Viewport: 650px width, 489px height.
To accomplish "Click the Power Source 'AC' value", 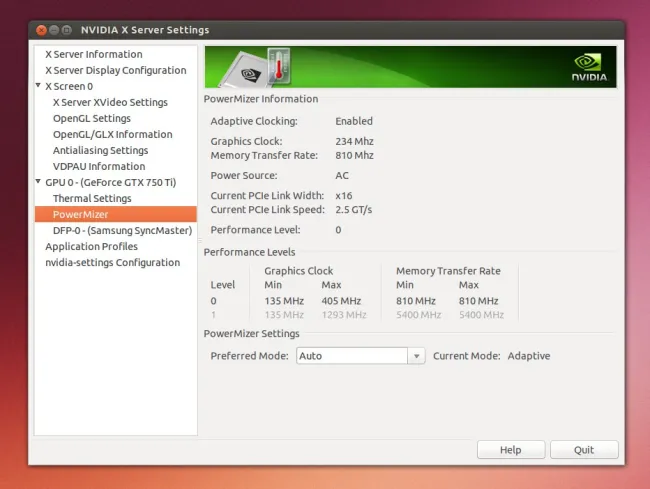I will point(342,176).
